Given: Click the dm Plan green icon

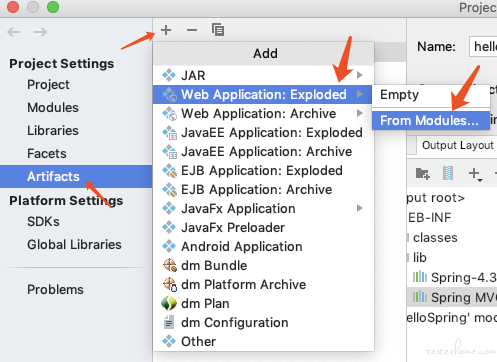Looking at the screenshot, I should [169, 303].
